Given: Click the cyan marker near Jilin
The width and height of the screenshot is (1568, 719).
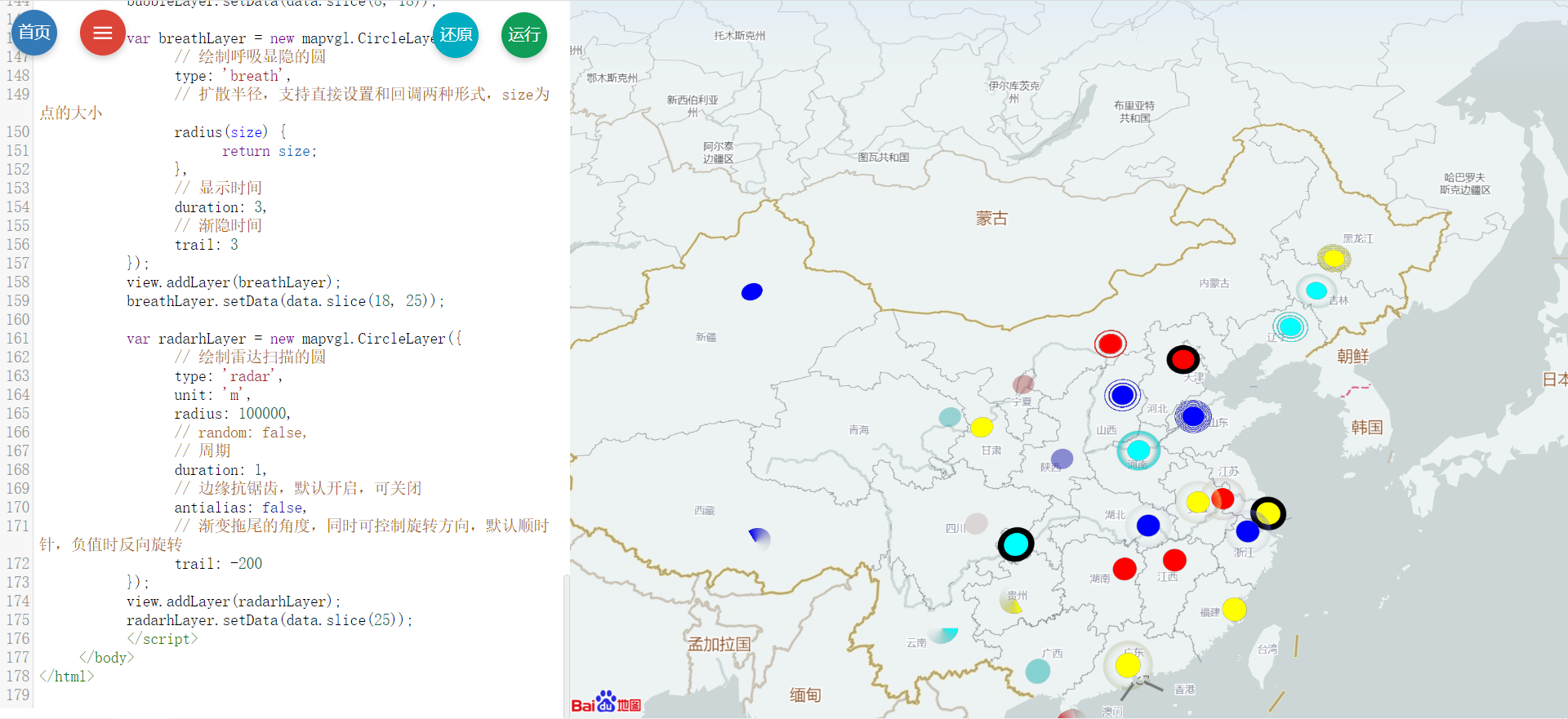Looking at the screenshot, I should point(1316,291).
